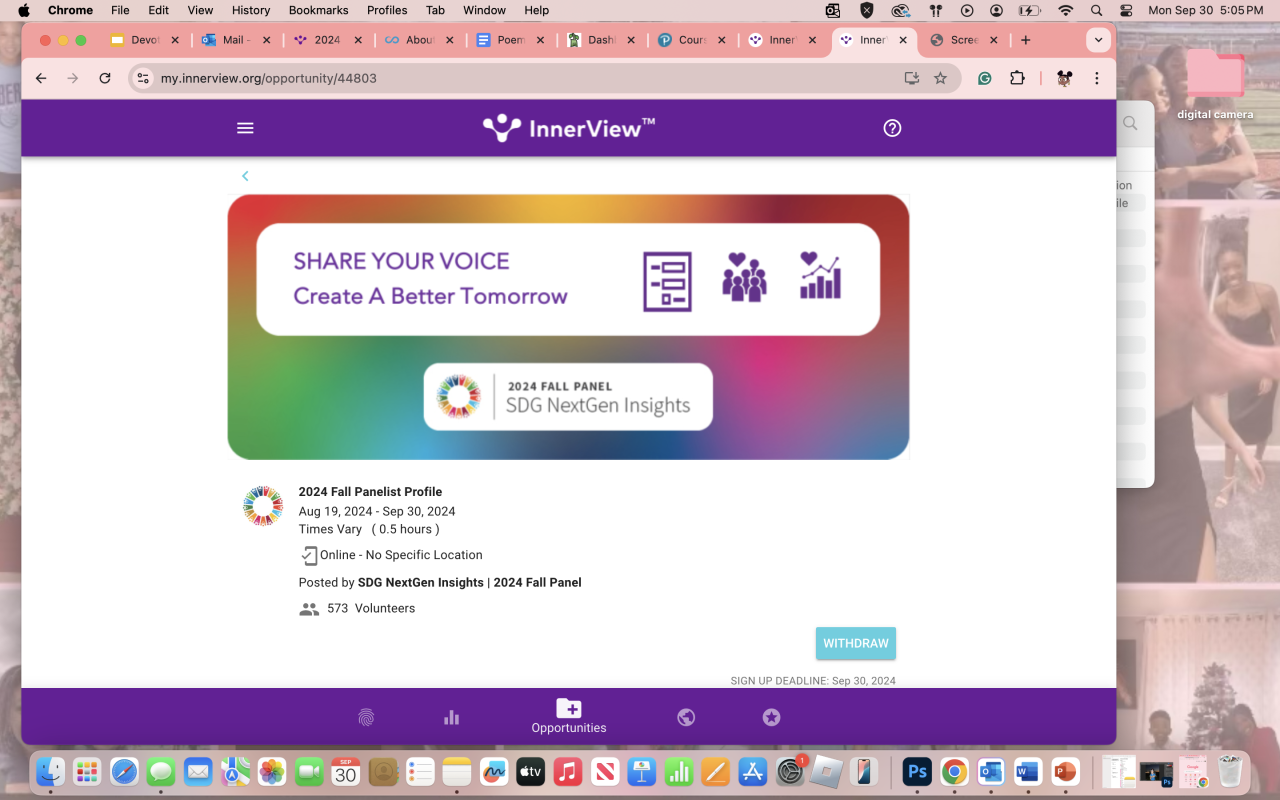Open the History menu in the menu bar
The width and height of the screenshot is (1280, 800).
point(251,10)
